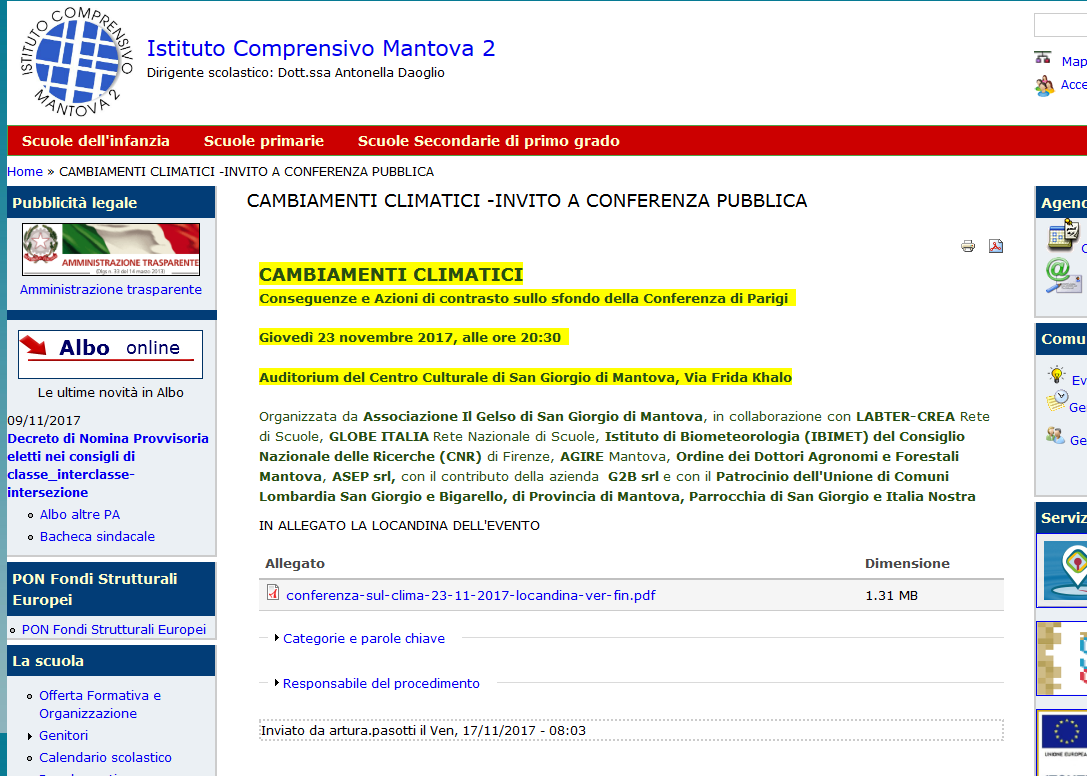Viewport: 1087px width, 776px height.
Task: Click the Allegato column header
Action: coord(295,563)
